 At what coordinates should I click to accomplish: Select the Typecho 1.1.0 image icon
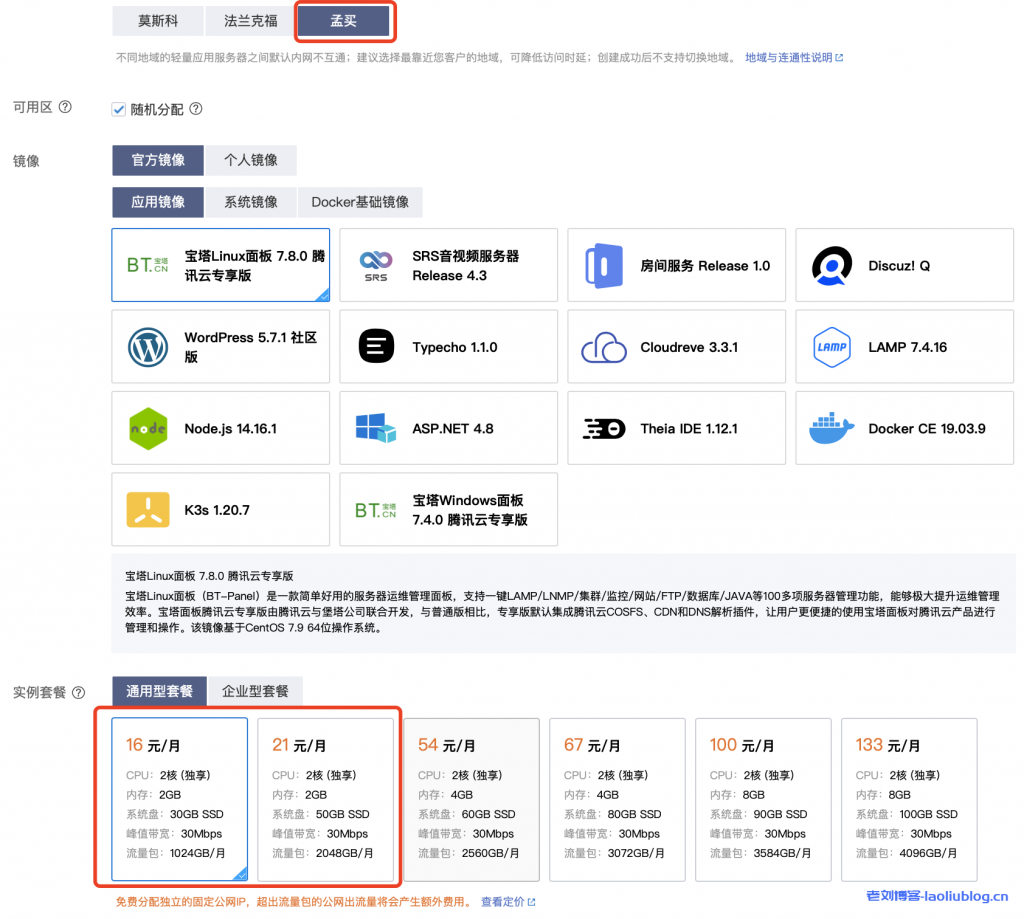[376, 347]
